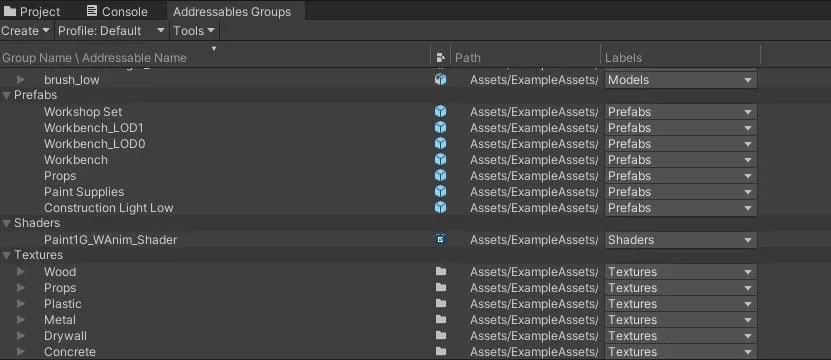Collapse the Textures group
This screenshot has width=831, height=360.
[7, 255]
